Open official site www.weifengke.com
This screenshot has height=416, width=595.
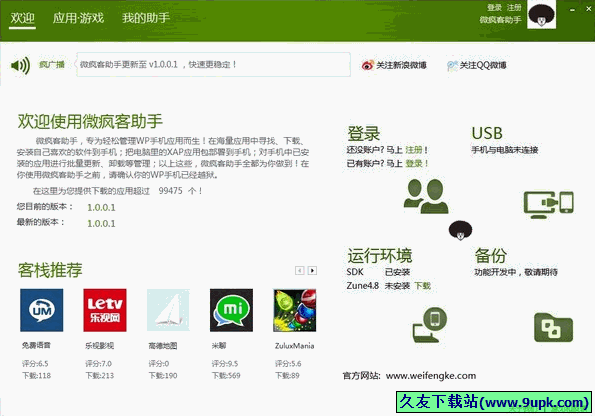431,376
